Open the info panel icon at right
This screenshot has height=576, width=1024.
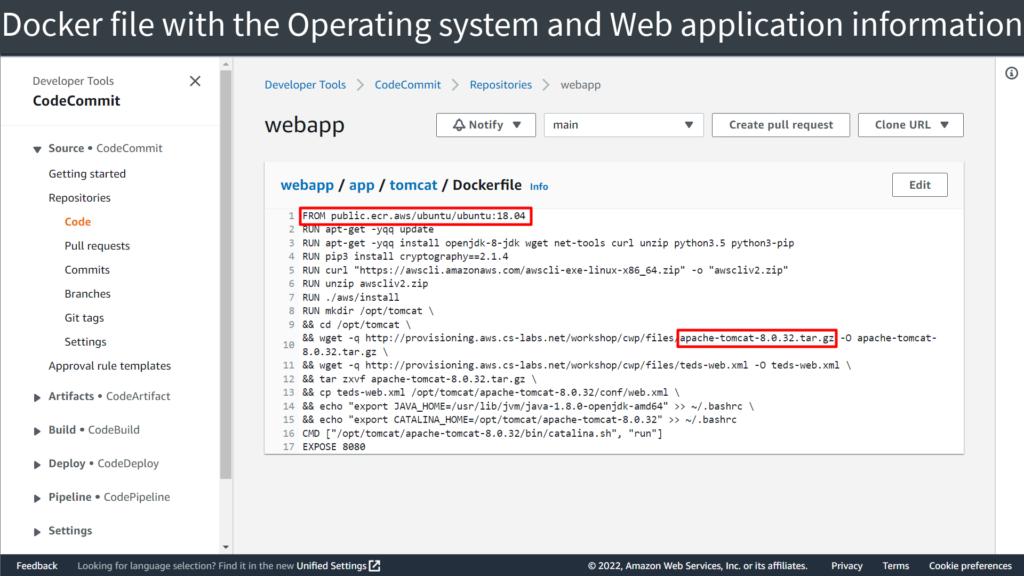click(x=1011, y=73)
